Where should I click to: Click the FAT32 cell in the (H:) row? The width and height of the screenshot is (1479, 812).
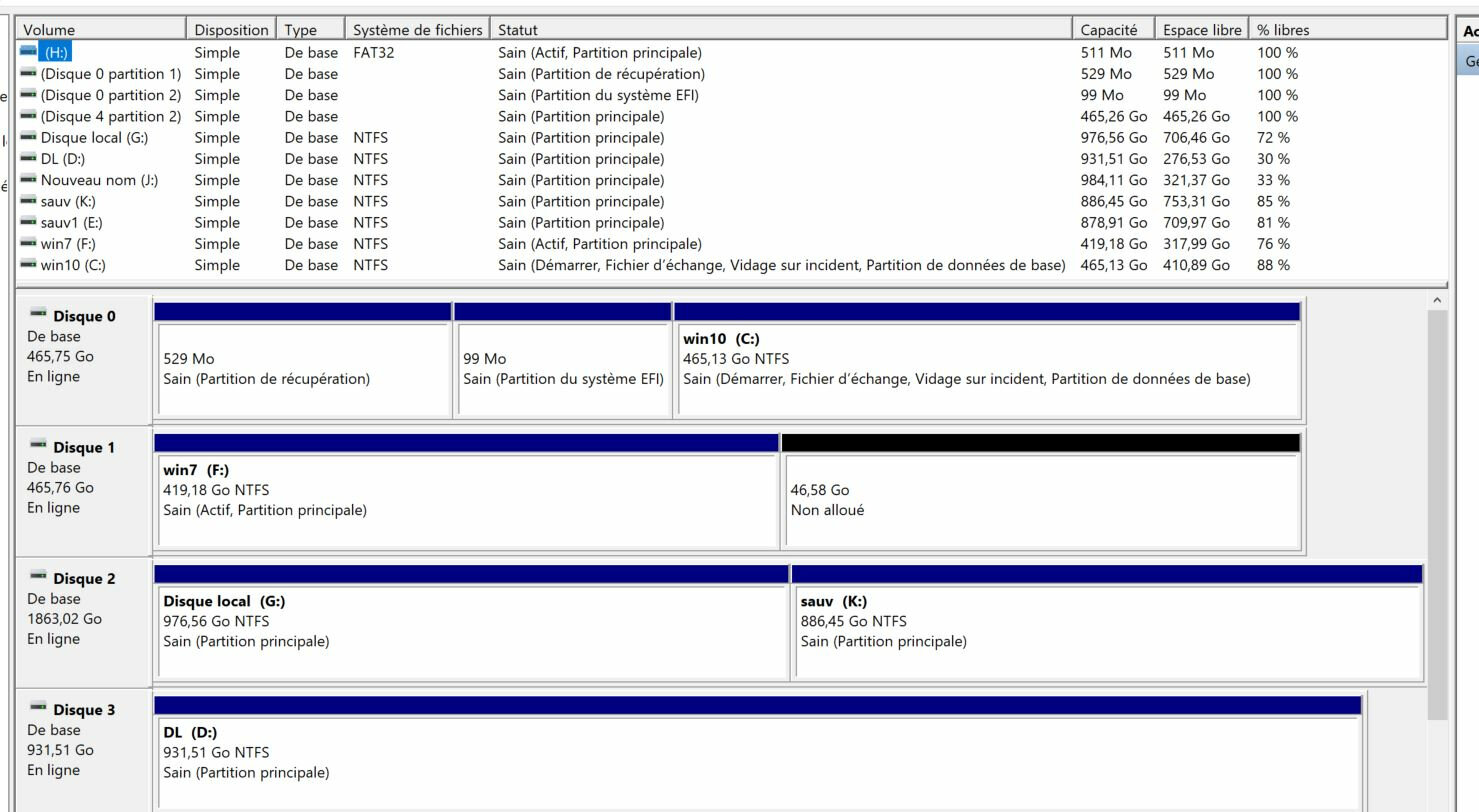(x=374, y=52)
